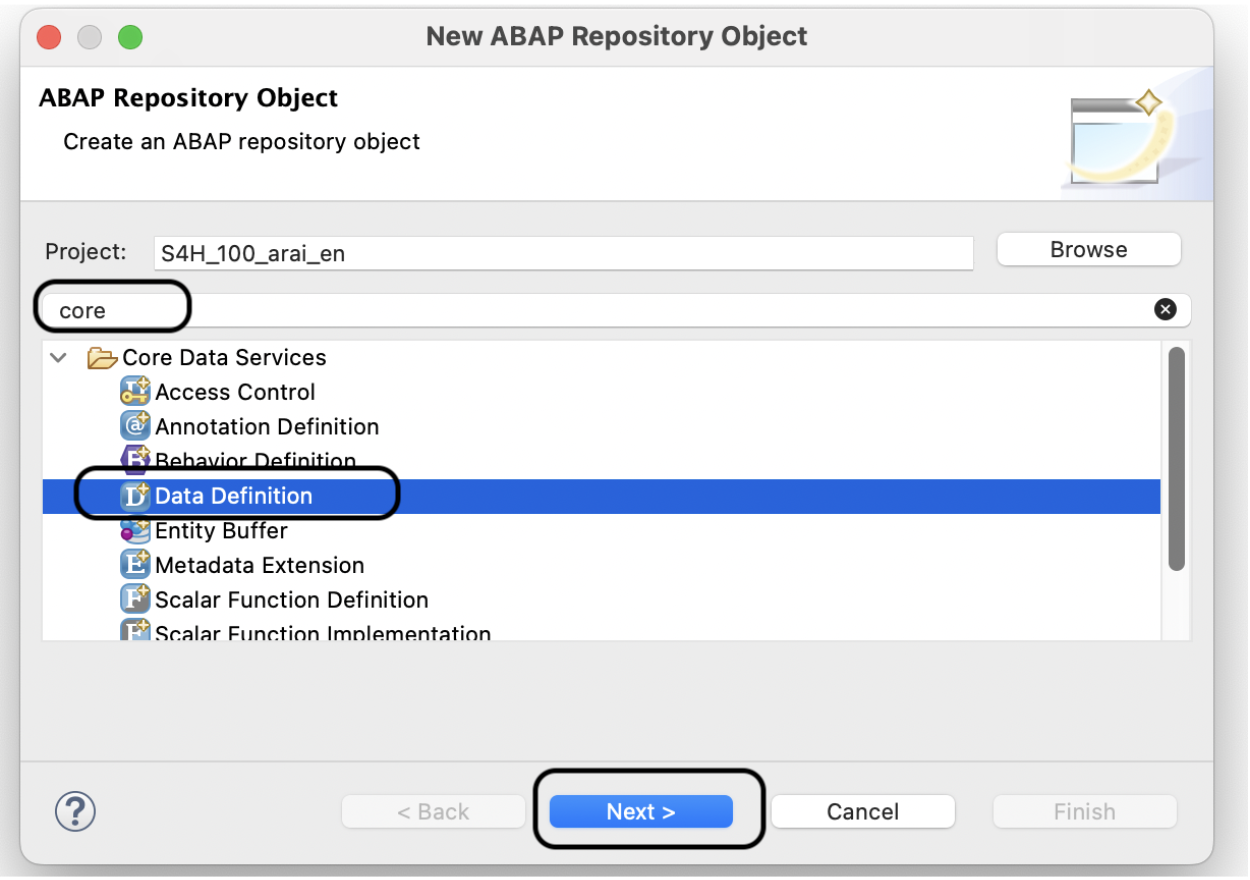This screenshot has height=880, width=1250.
Task: Select the Access Control row
Action: [x=601, y=392]
